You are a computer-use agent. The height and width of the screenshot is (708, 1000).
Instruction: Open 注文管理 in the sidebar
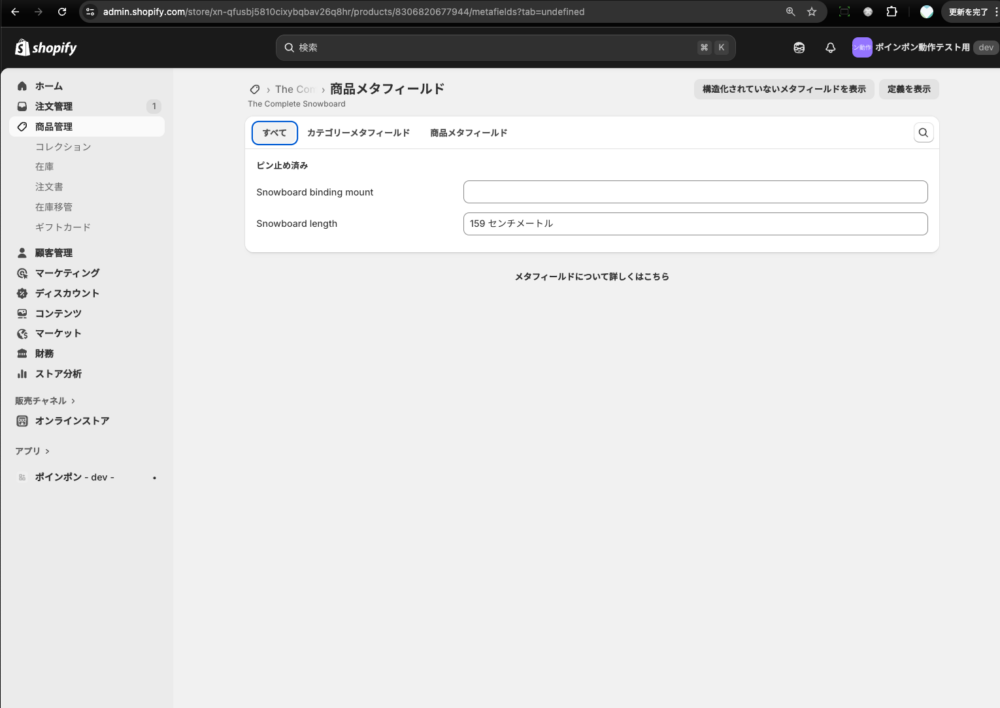click(54, 106)
